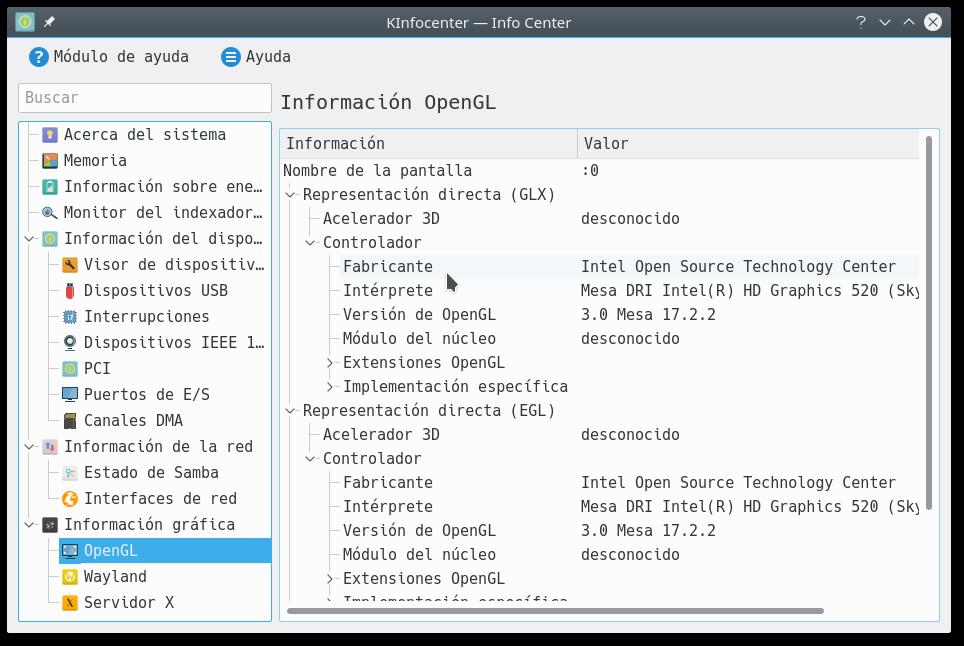Click the Acerca del sistema icon
The image size is (964, 646).
(50, 135)
